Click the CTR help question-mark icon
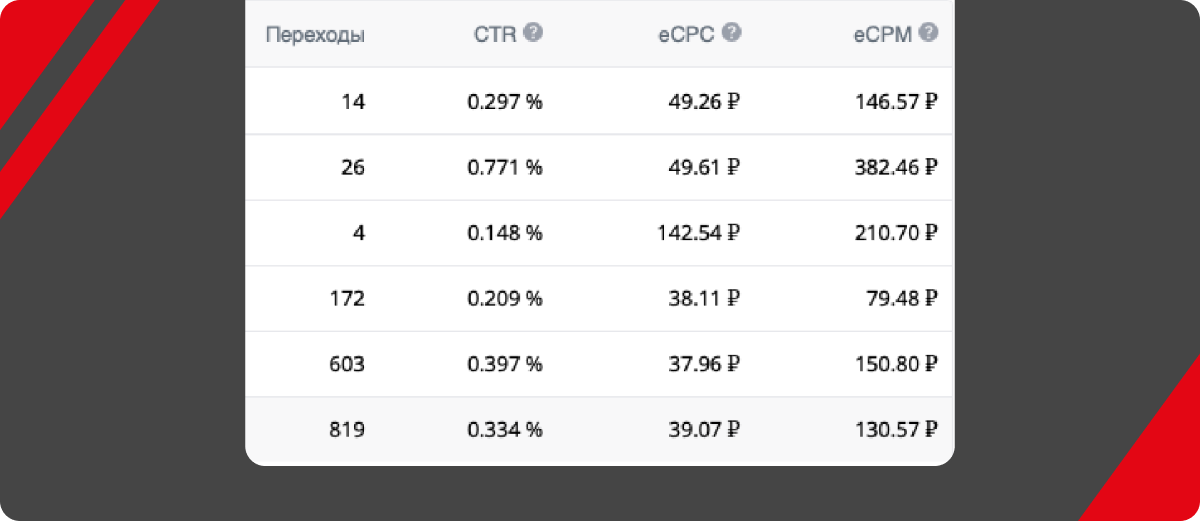 tap(533, 33)
